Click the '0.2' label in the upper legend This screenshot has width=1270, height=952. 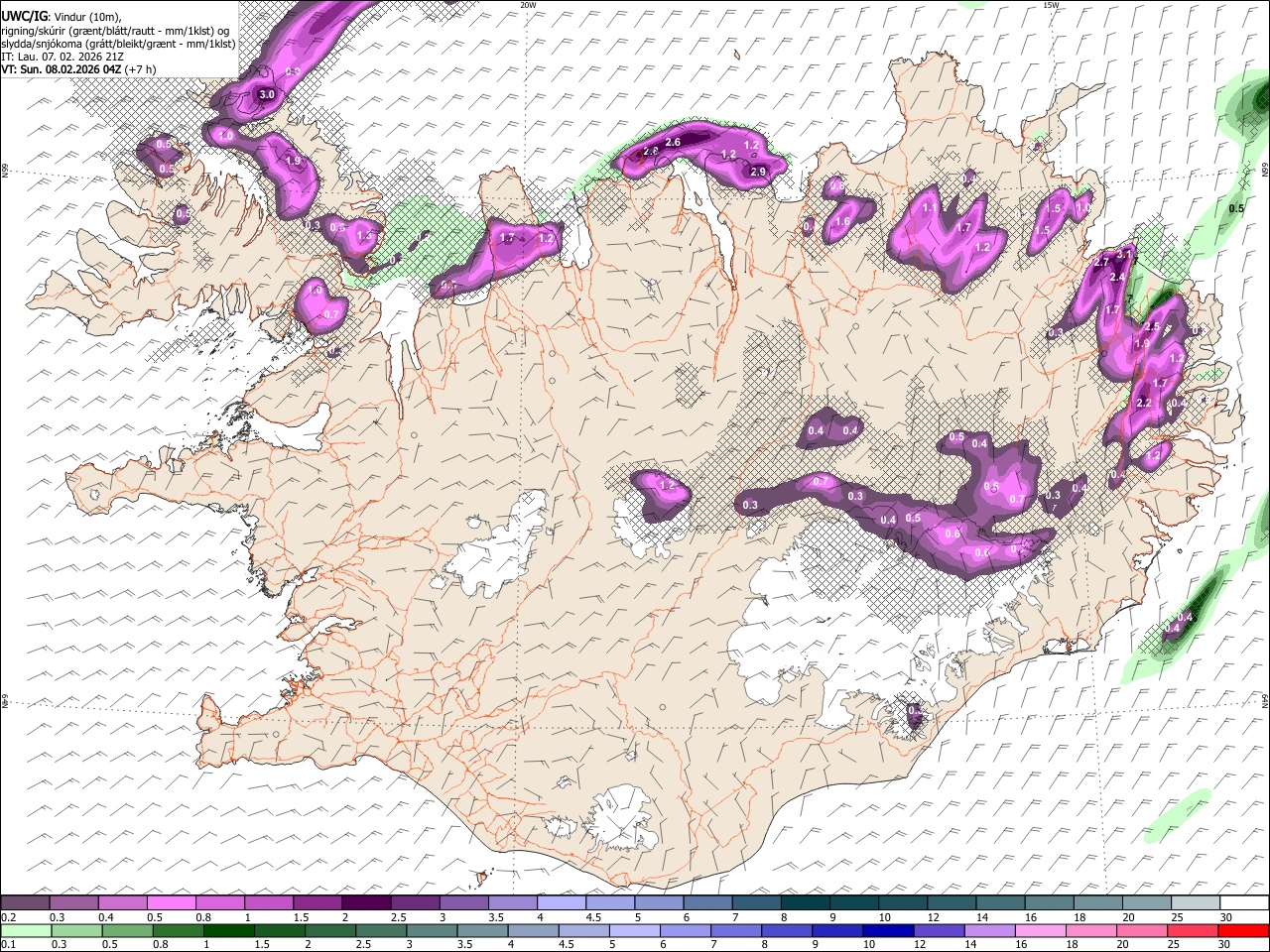pos(8,917)
